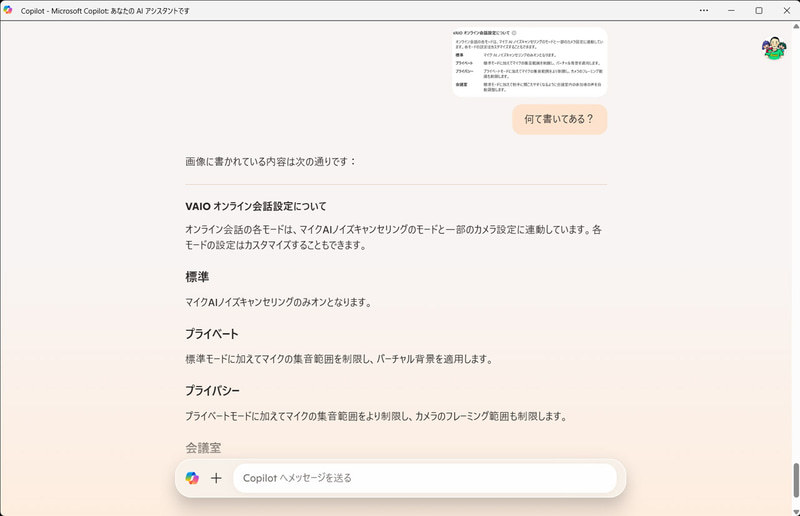Click the line 画像に書かれている内容は次の通りです

(270, 162)
